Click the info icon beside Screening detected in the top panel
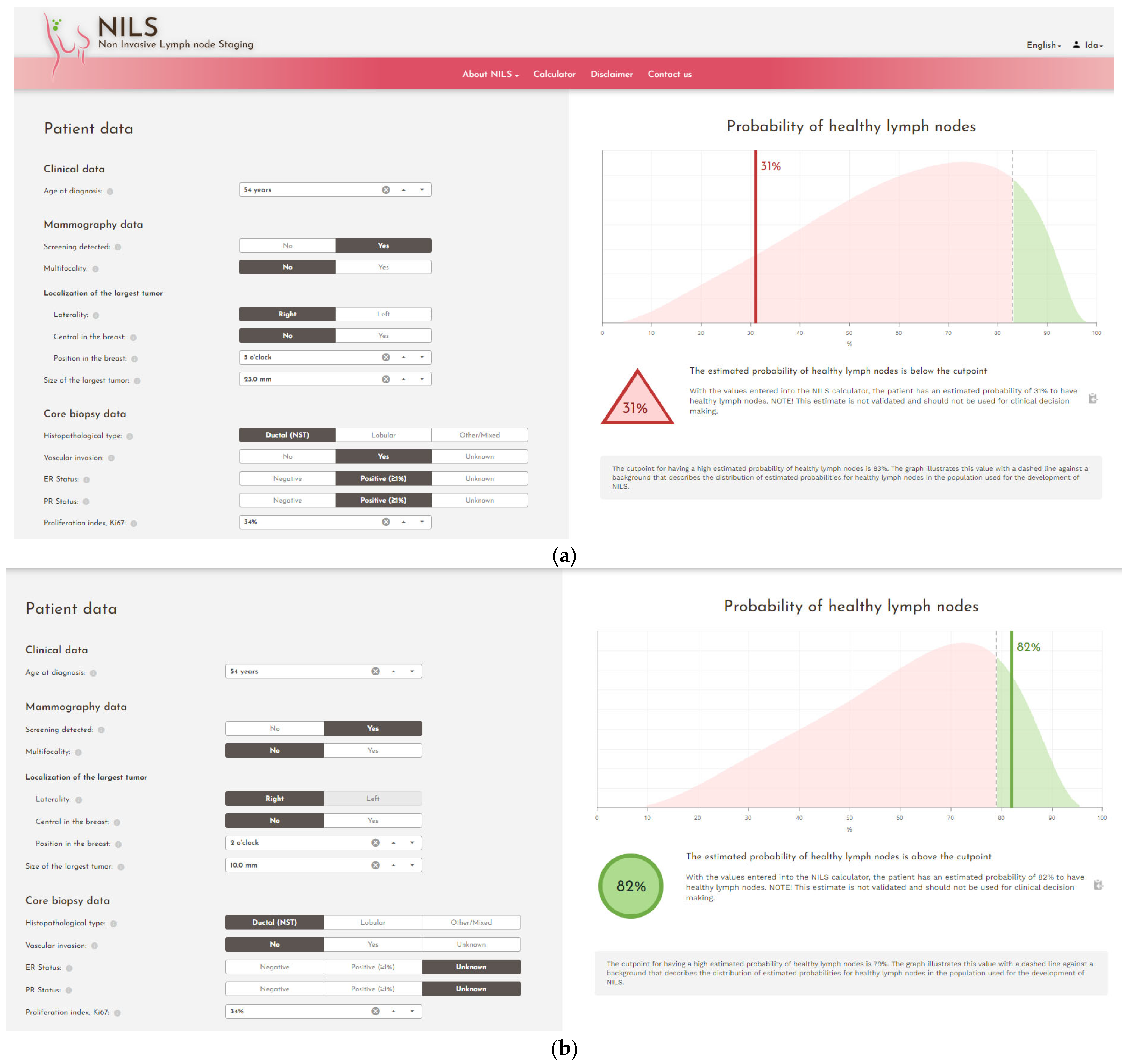 click(118, 247)
